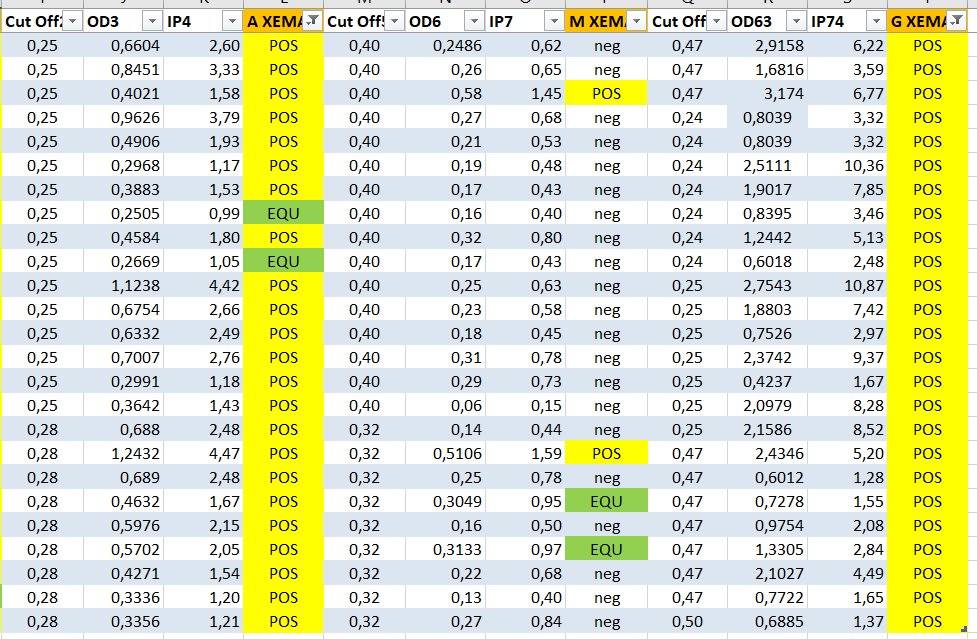Click the Cut Off cell 0,50 in last row

pos(687,621)
